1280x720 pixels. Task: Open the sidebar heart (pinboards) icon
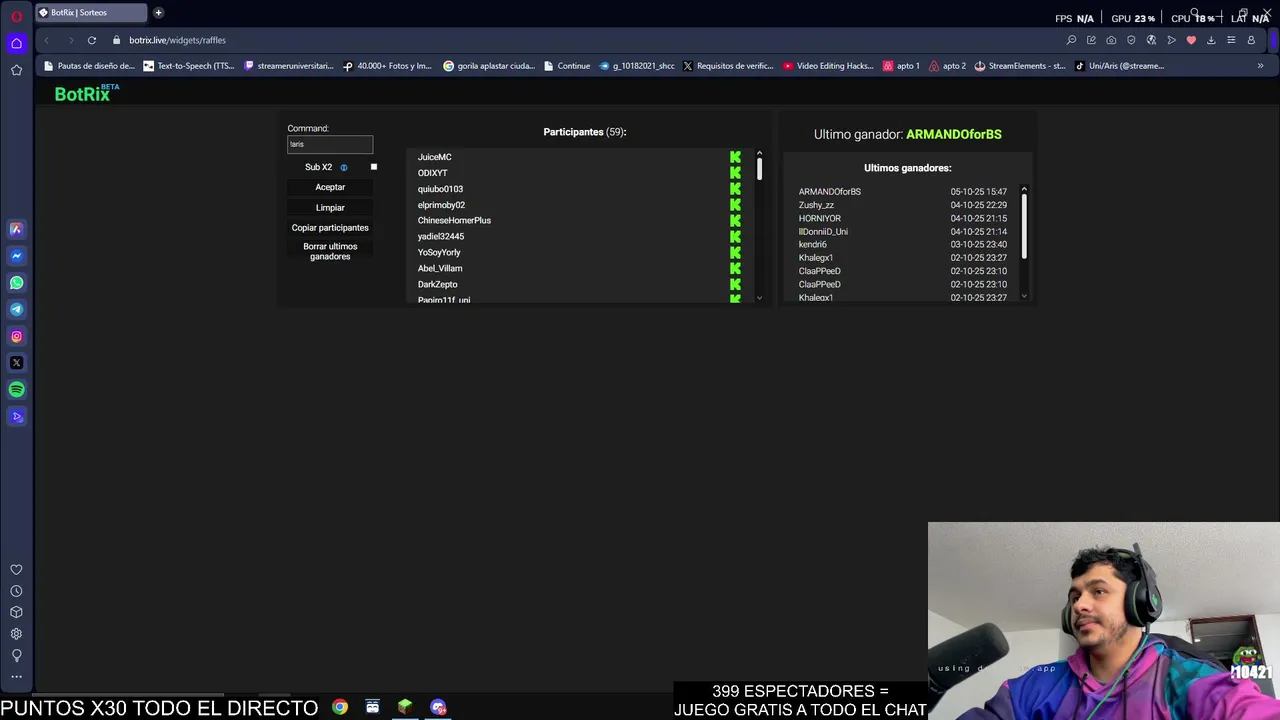pos(16,570)
